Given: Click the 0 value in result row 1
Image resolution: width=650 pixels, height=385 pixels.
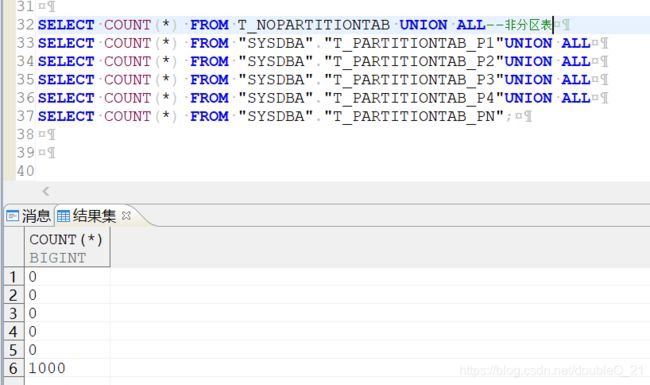Looking at the screenshot, I should [33, 276].
